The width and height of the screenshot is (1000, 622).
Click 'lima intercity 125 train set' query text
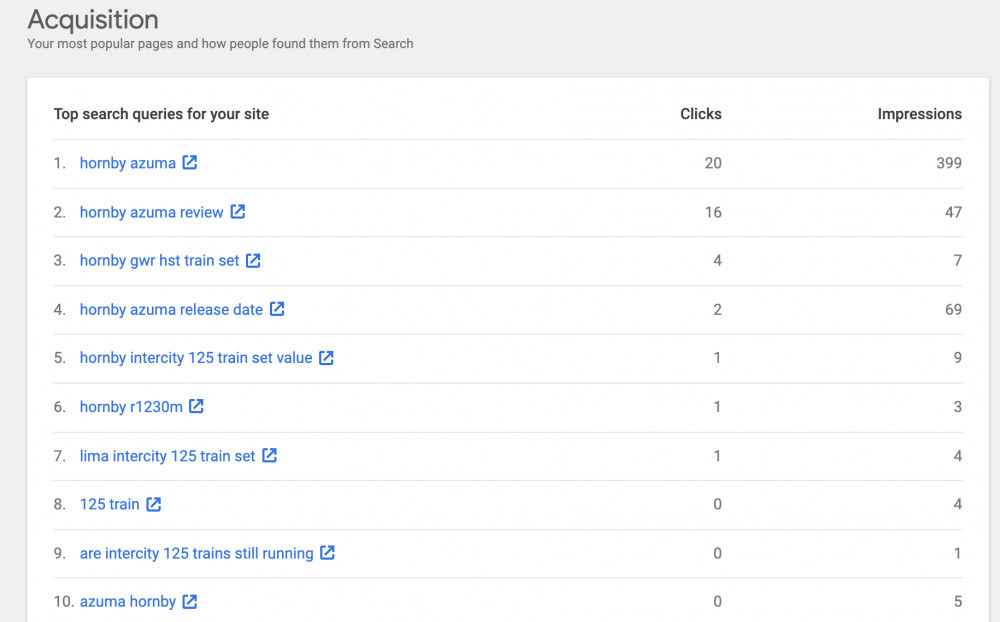click(x=167, y=456)
